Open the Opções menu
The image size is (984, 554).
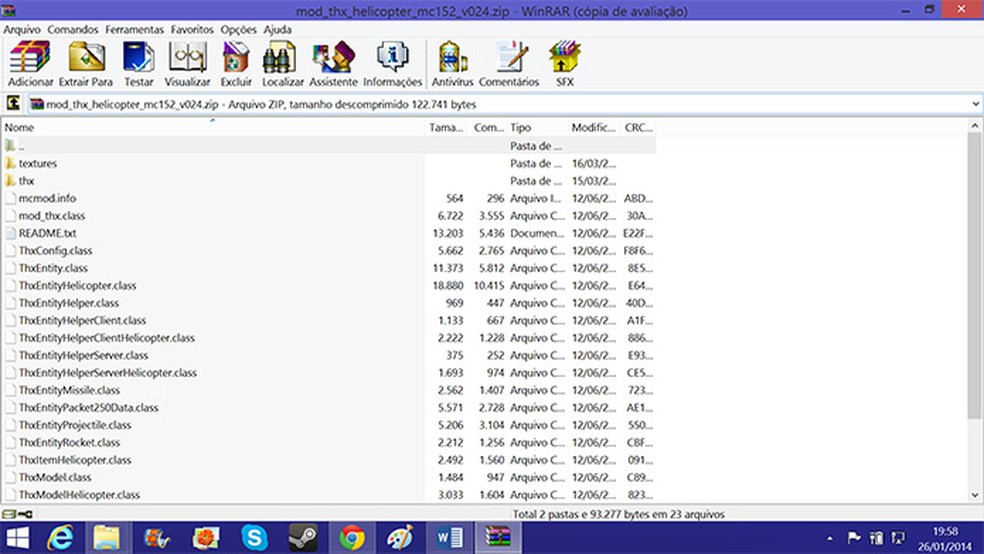[238, 29]
